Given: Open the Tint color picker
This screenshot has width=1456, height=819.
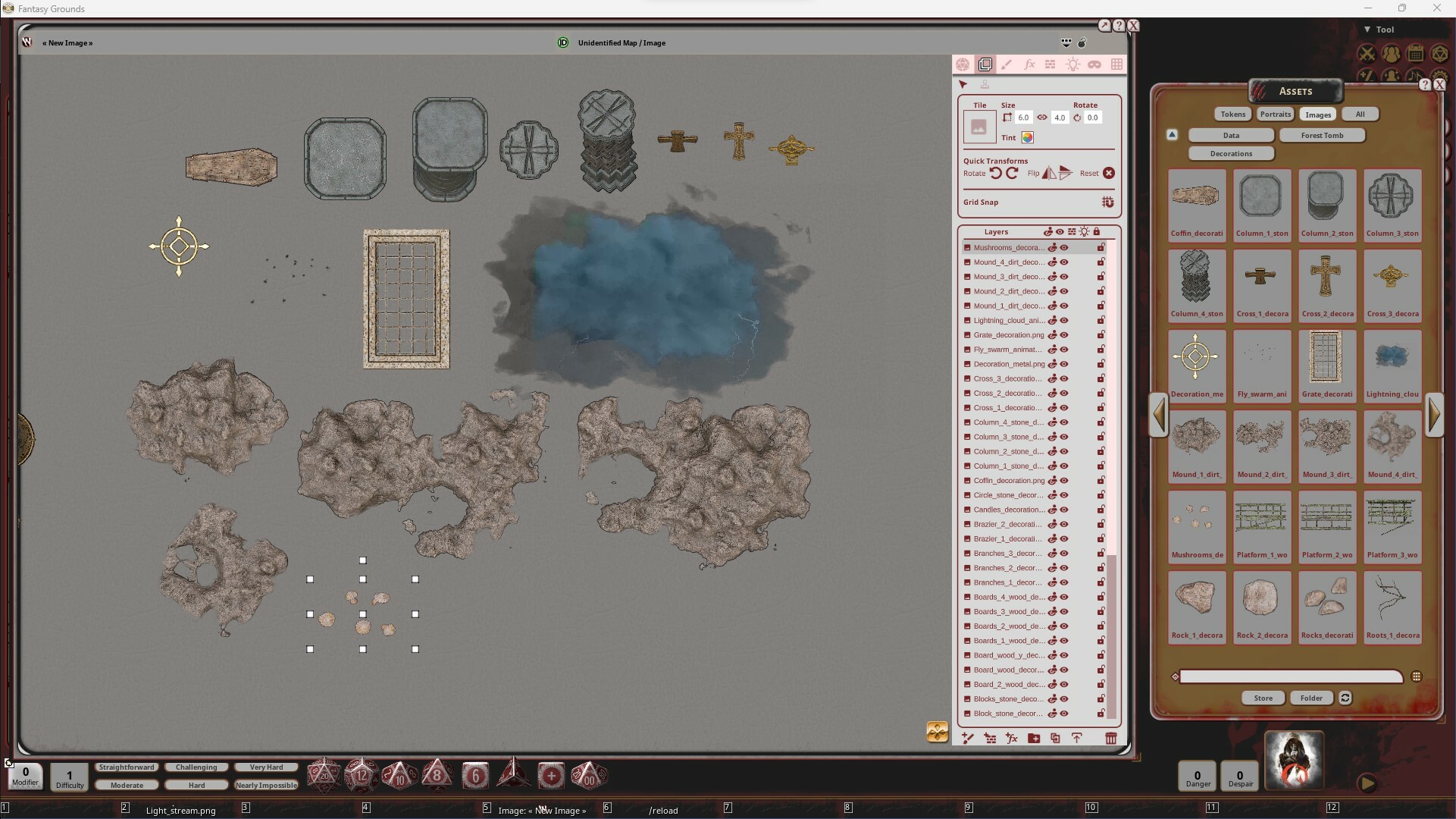Looking at the screenshot, I should click(x=1027, y=137).
